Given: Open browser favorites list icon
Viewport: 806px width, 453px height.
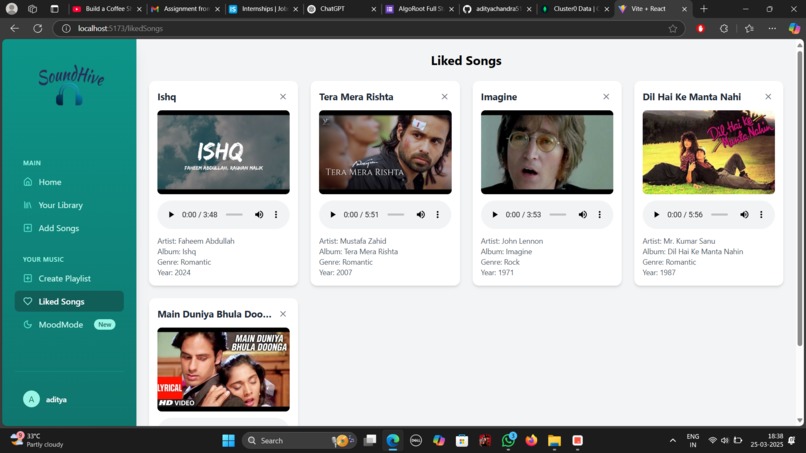Looking at the screenshot, I should click(x=749, y=28).
